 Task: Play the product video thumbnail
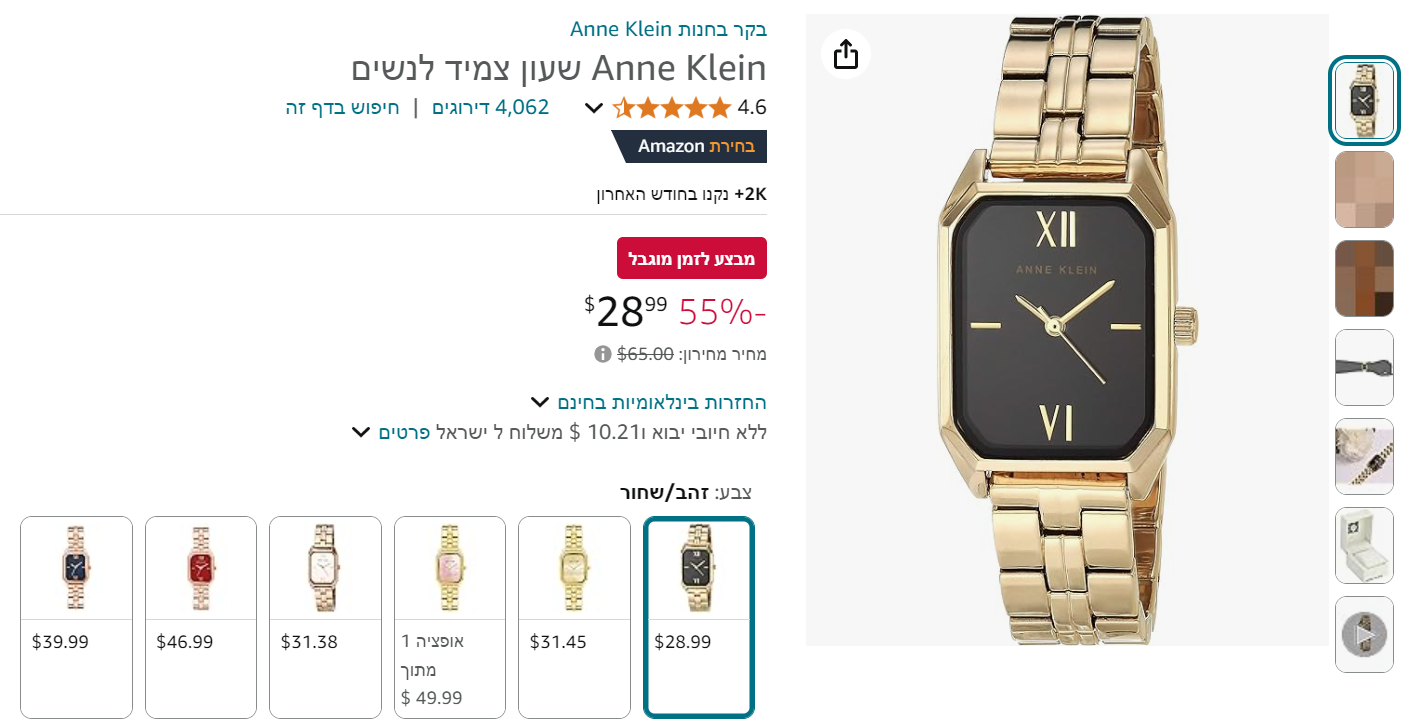[1364, 634]
